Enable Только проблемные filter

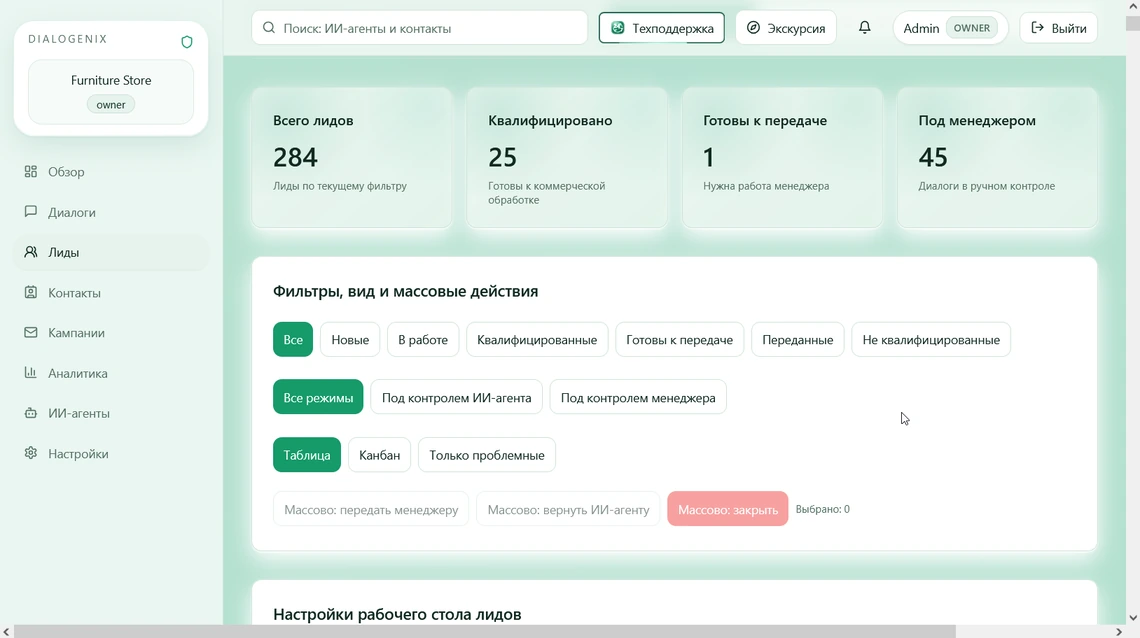point(486,455)
